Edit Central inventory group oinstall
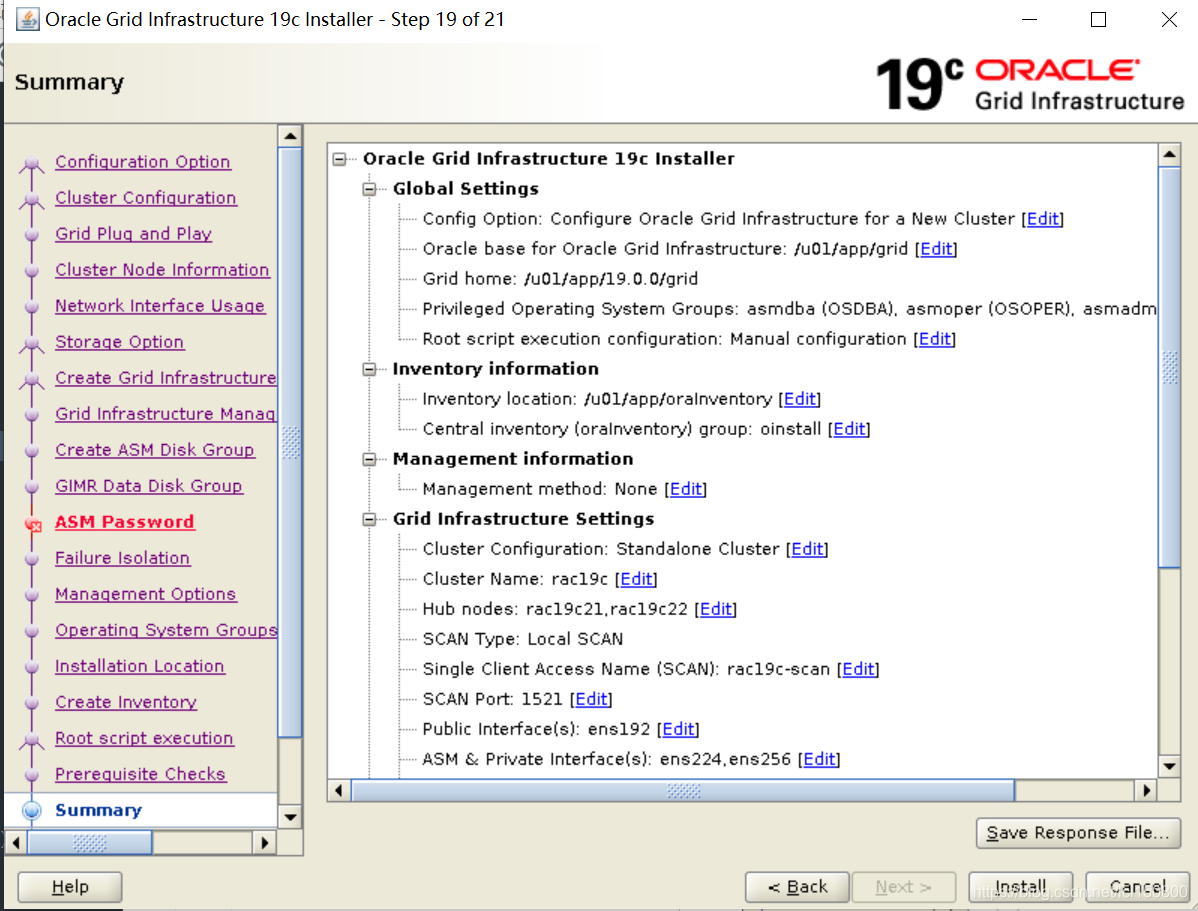 (849, 430)
